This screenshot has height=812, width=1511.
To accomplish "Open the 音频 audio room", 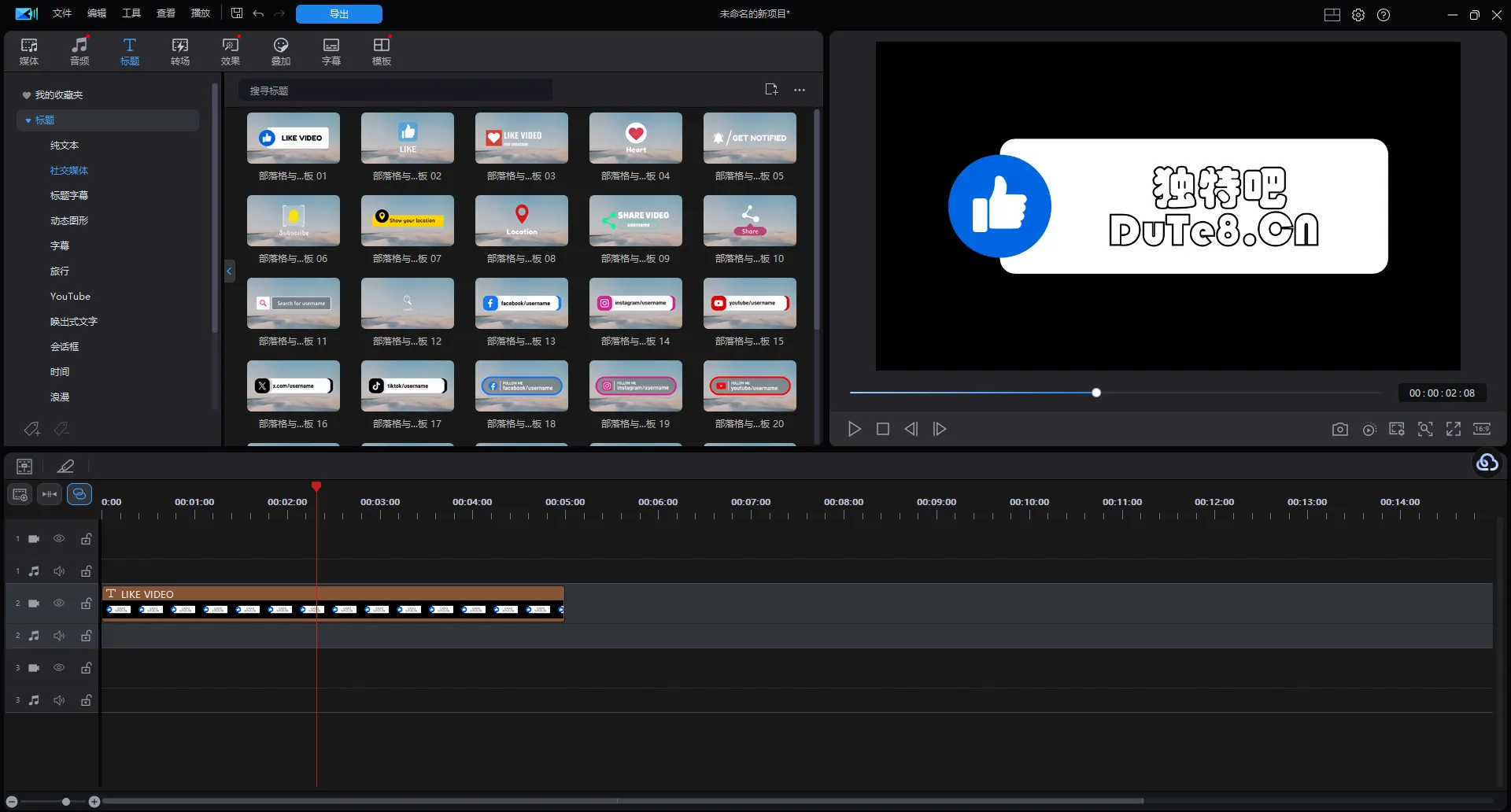I will click(x=79, y=51).
